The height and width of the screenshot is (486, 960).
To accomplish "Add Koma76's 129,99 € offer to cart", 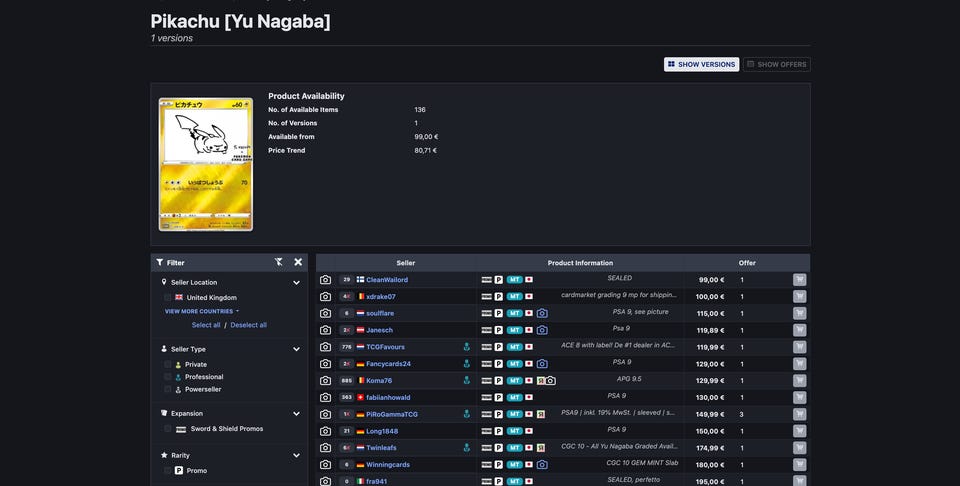I will (x=800, y=381).
